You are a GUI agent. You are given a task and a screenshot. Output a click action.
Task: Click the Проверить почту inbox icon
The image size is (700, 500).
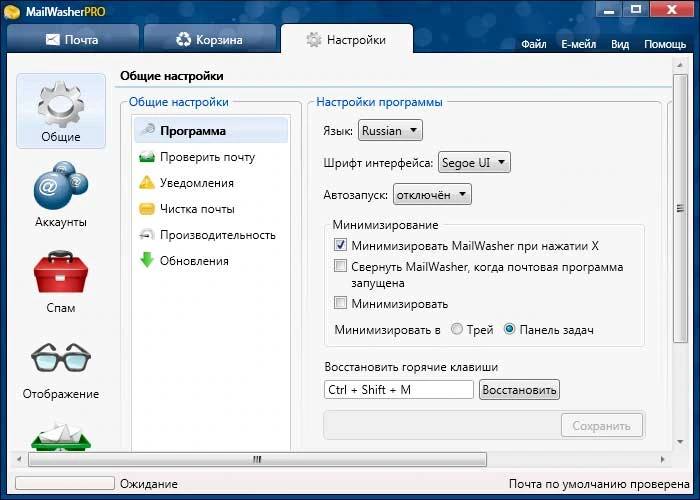pos(147,157)
